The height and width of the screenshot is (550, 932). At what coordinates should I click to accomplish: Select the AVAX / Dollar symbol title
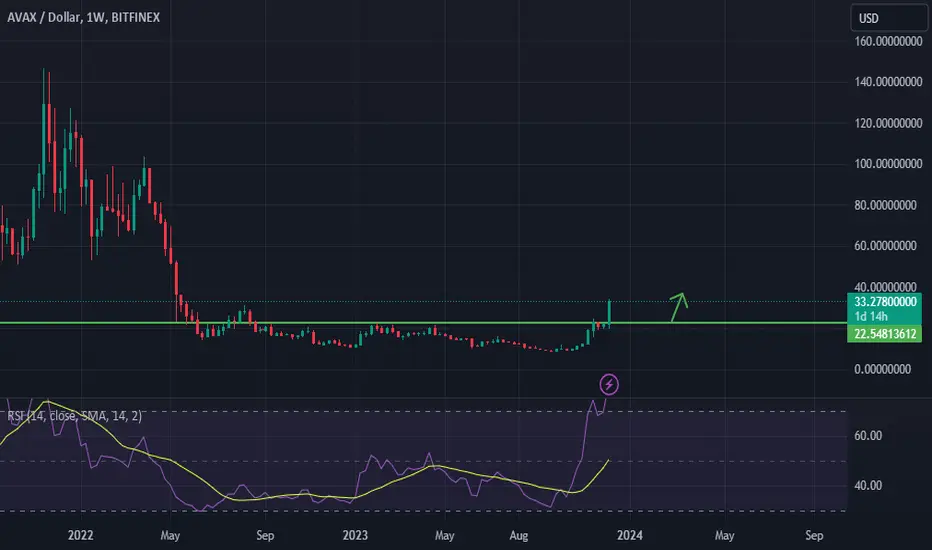click(84, 17)
